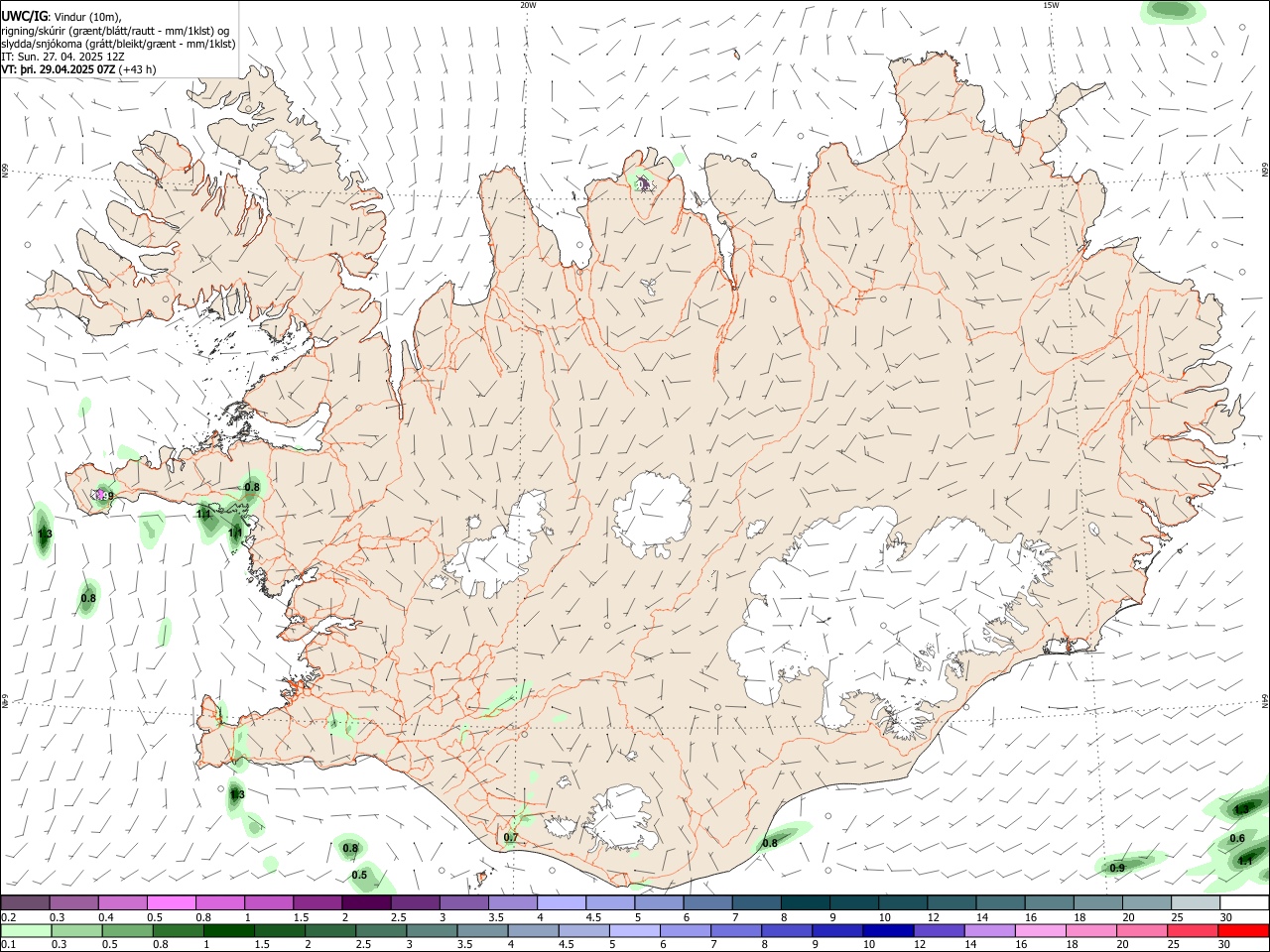
Task: Select the light green 0.1–0.3 rain swatch
Action: coord(25,931)
